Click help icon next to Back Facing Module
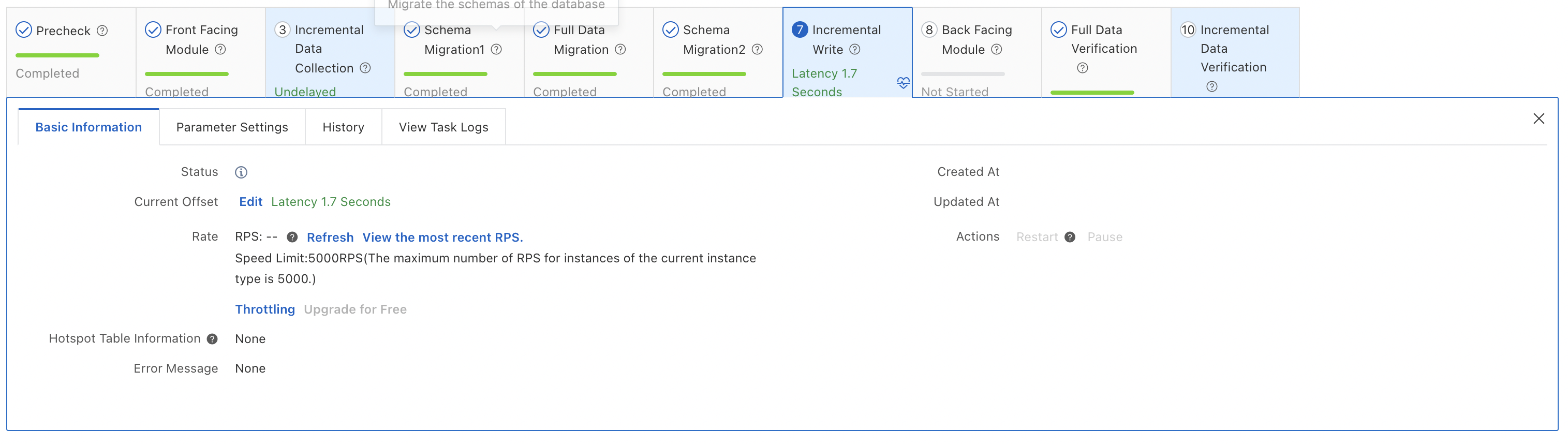Screen dimensions: 1568x444 pos(997,49)
